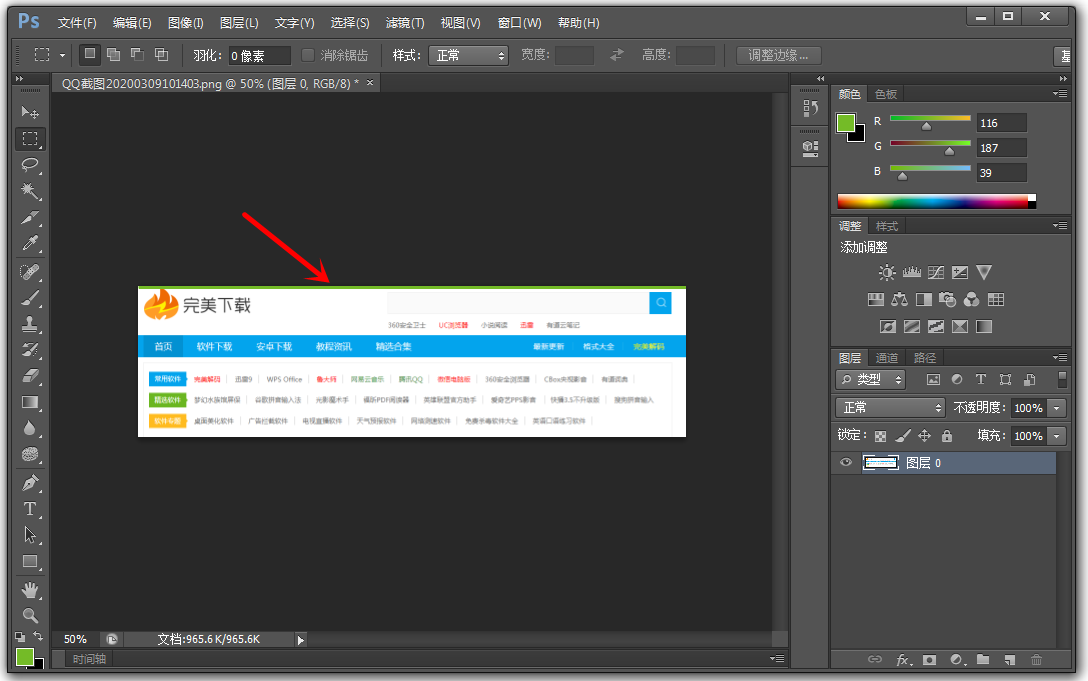Close the QQ截图 document tab
Viewport: 1088px width, 681px height.
370,83
